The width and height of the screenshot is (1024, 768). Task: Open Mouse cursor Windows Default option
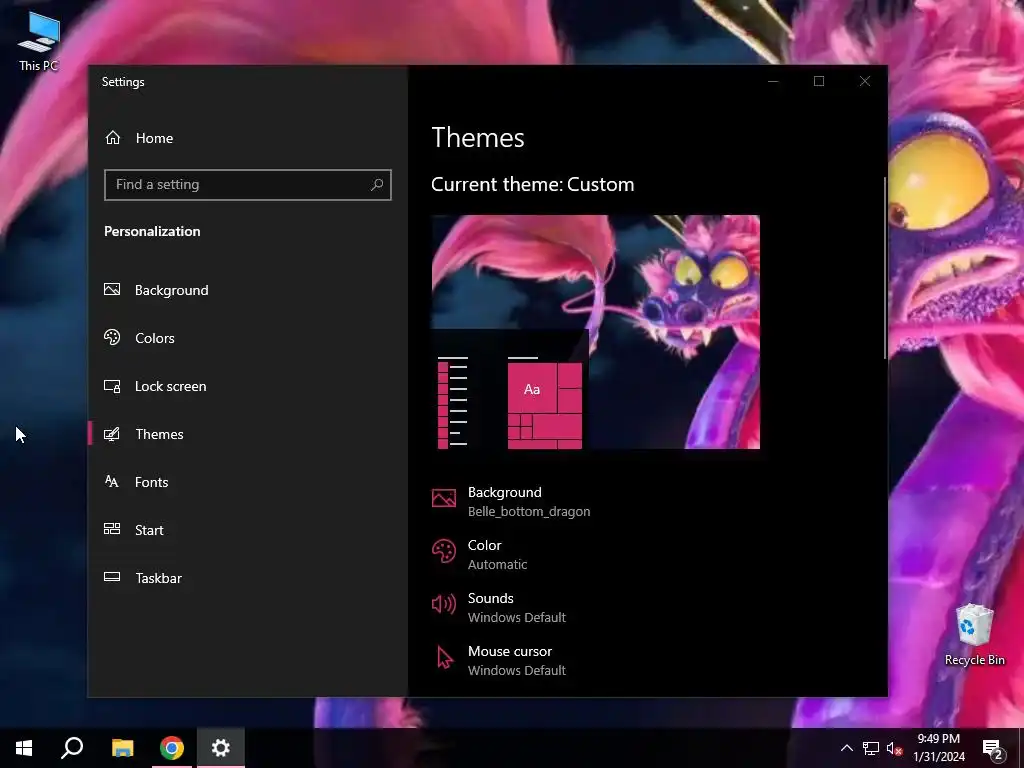click(499, 660)
